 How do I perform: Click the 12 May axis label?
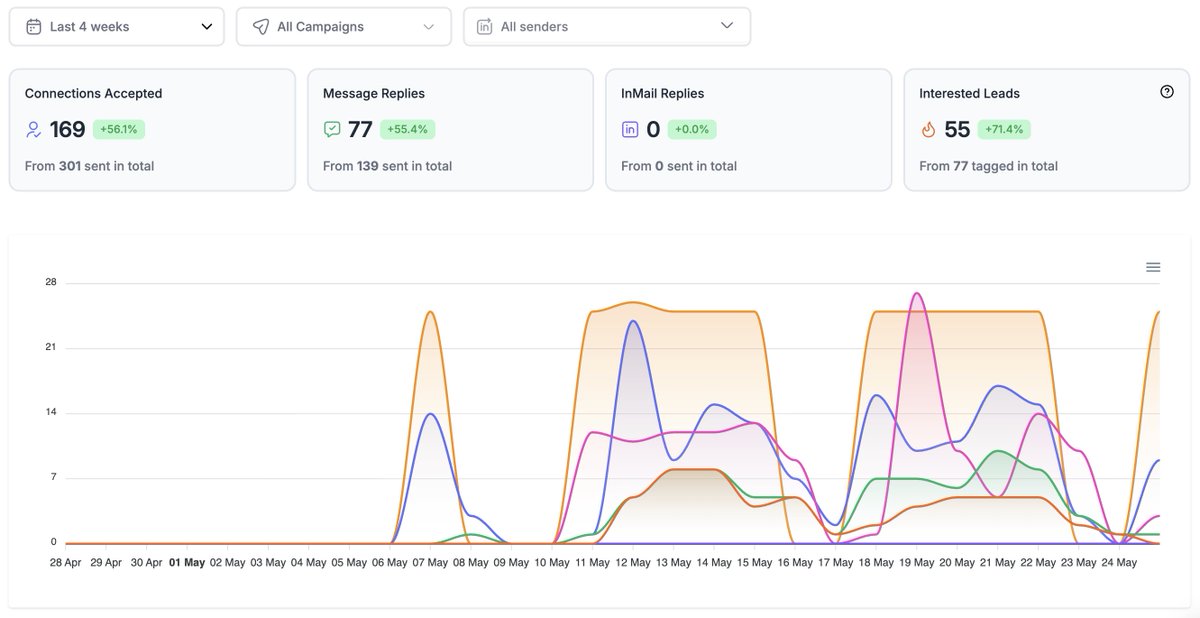pyautogui.click(x=633, y=562)
